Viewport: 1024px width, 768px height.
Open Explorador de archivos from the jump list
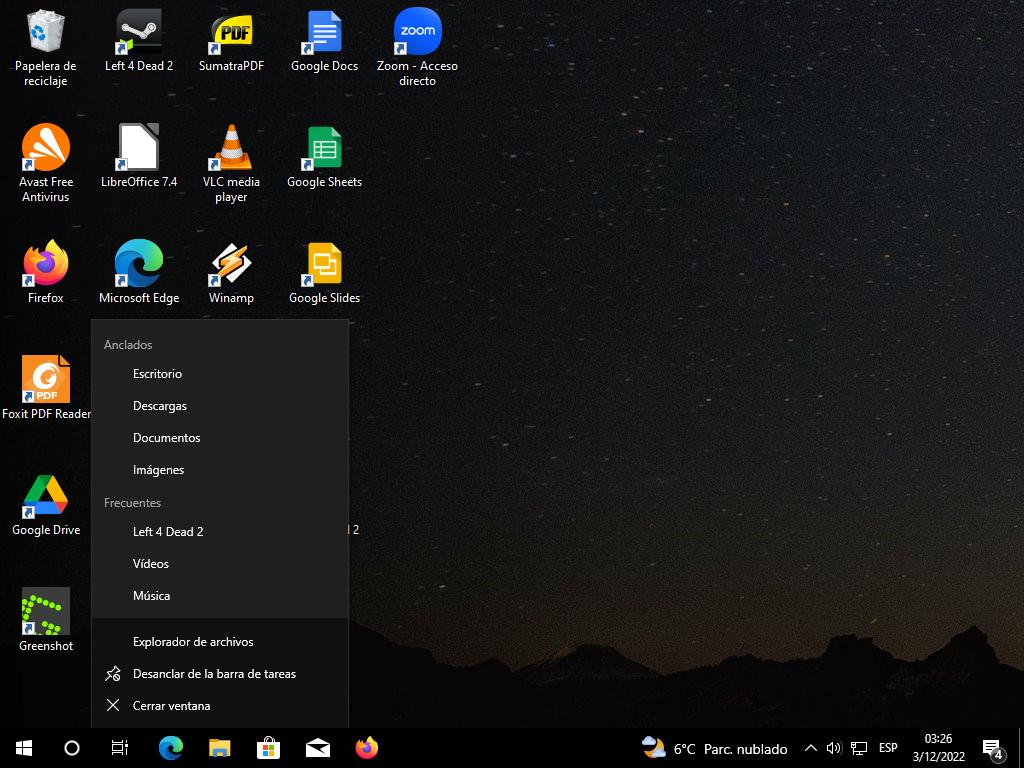[x=193, y=642]
